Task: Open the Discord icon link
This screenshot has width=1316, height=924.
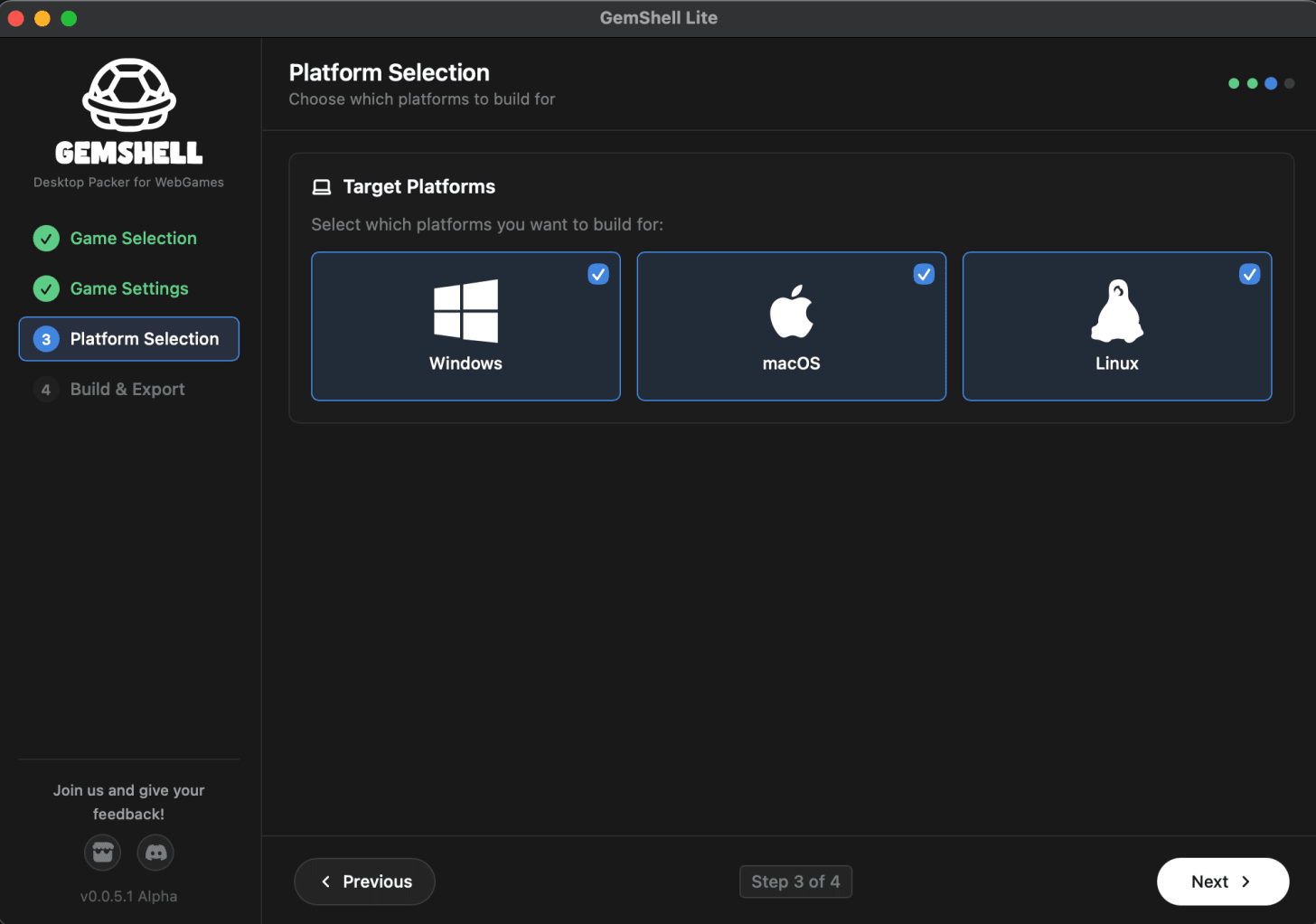Action: [155, 852]
